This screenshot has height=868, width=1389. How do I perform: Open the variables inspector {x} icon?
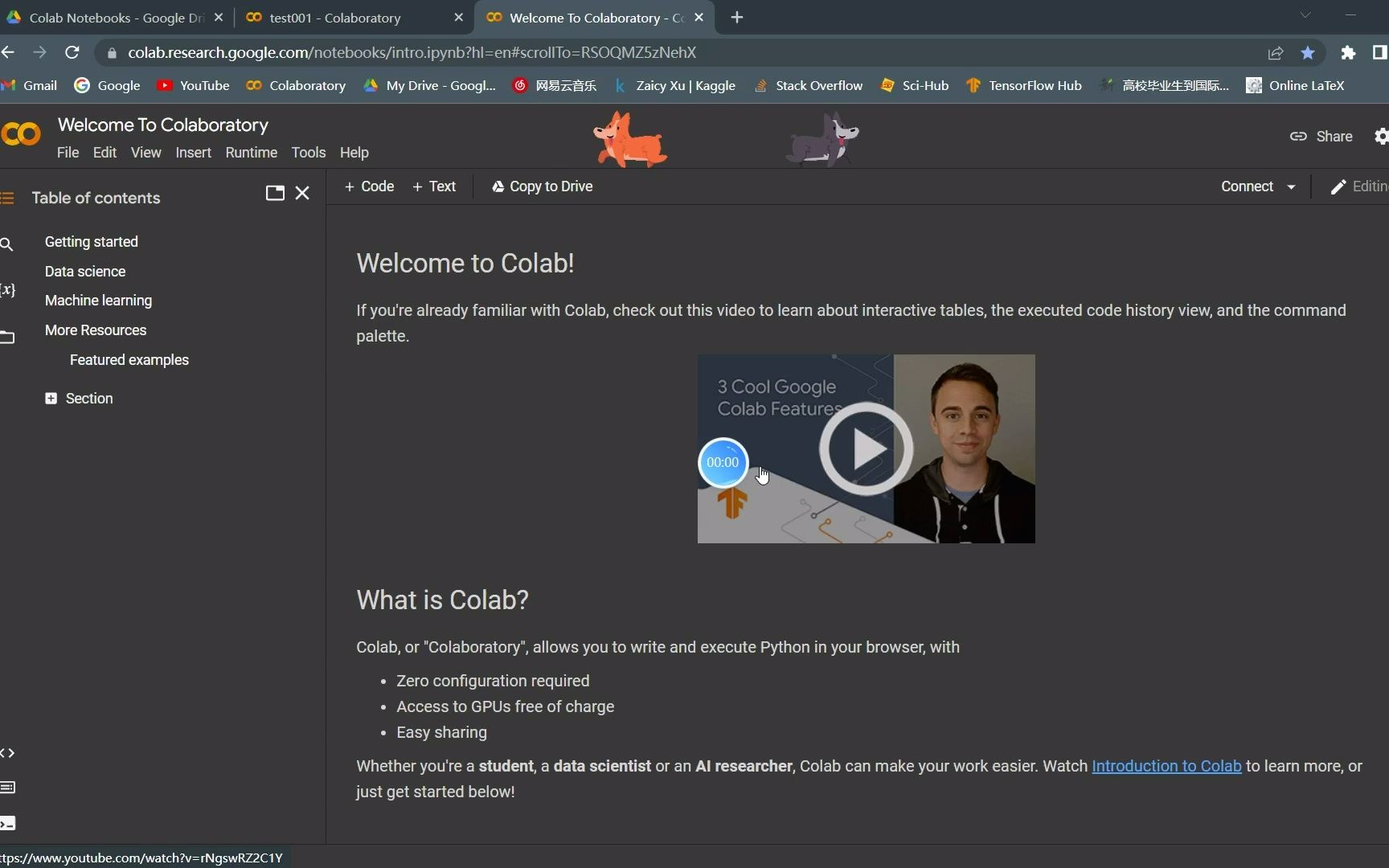pyautogui.click(x=8, y=289)
